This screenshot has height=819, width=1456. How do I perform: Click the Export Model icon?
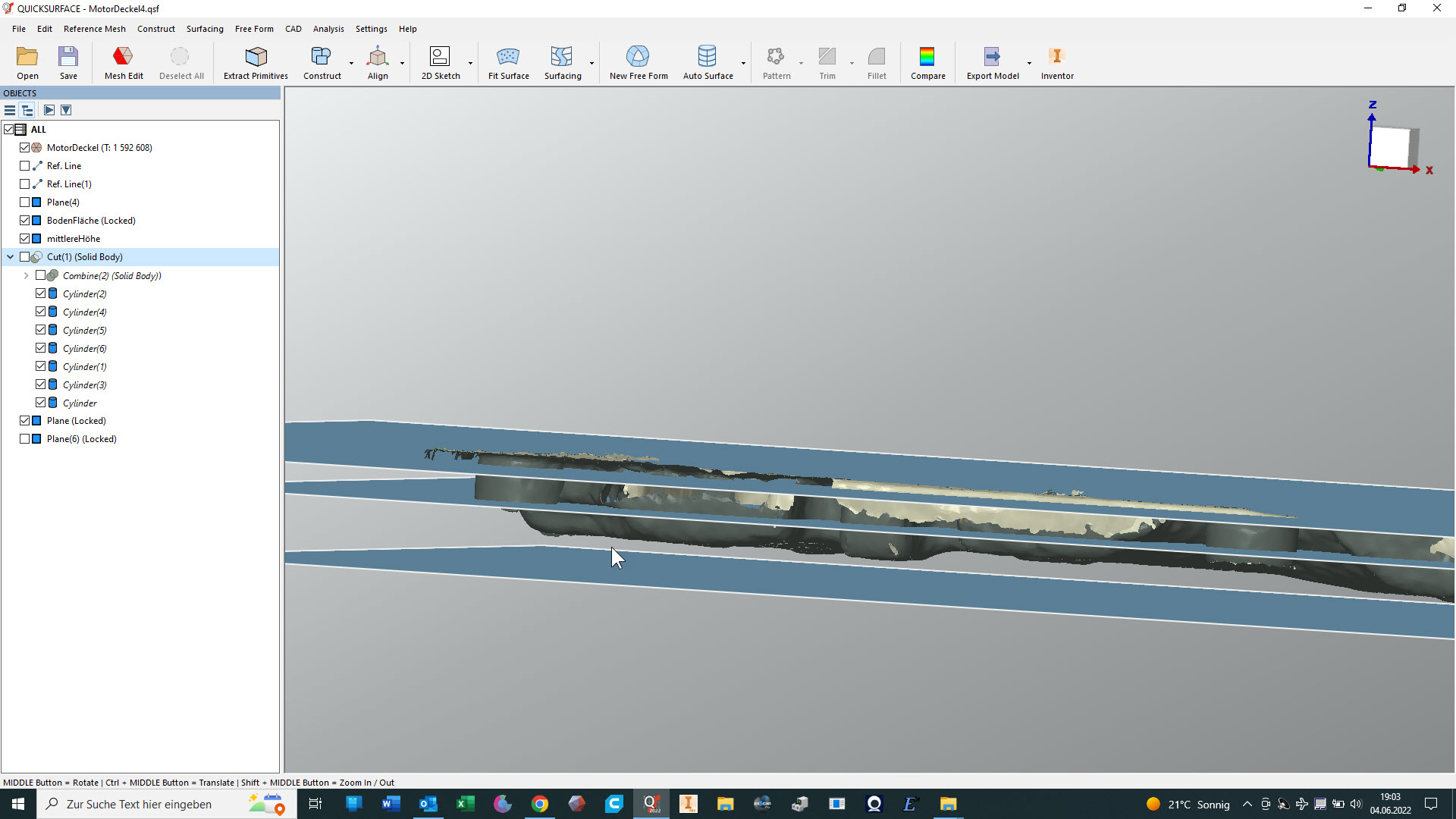coord(992,62)
